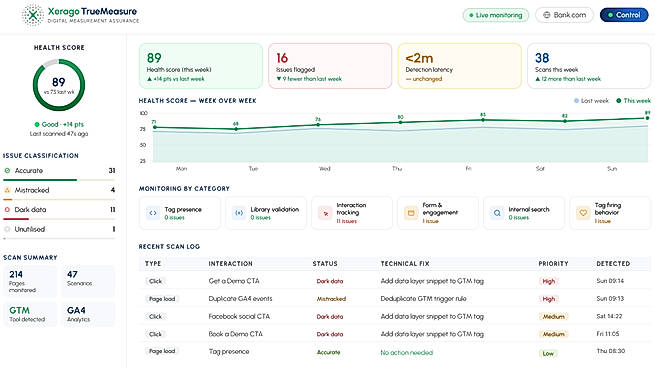This screenshot has width=655, height=368.
Task: Click the Mistracked status label
Action: [x=331, y=299]
